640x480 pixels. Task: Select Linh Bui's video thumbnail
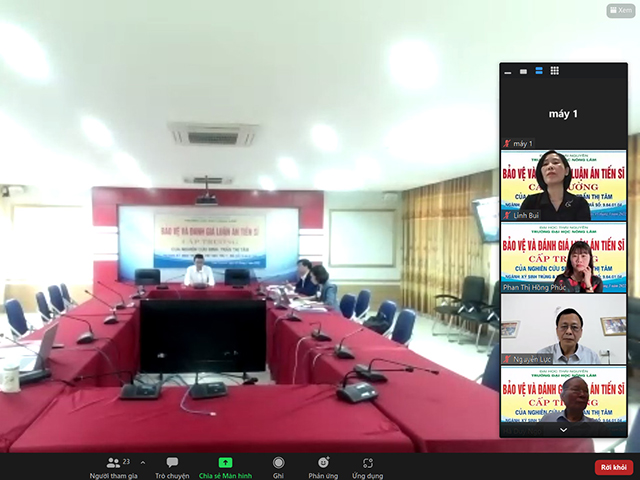pyautogui.click(x=563, y=186)
